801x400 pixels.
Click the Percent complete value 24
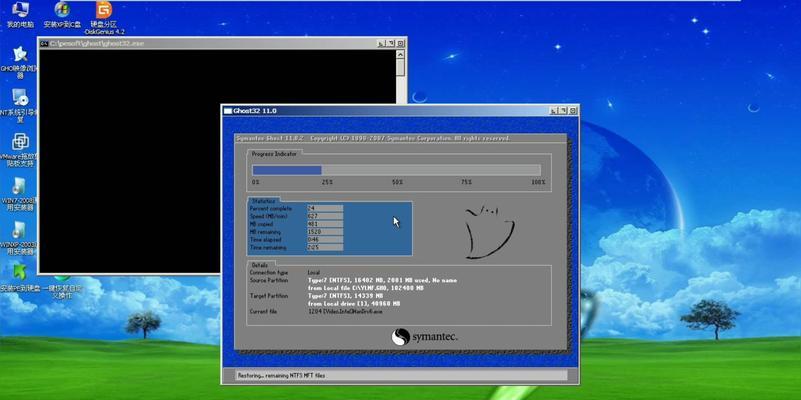tap(325, 208)
